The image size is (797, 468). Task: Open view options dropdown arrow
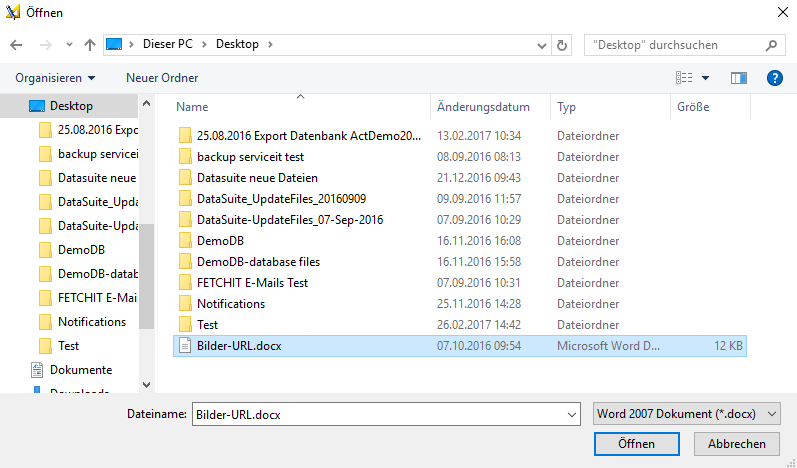[x=706, y=78]
